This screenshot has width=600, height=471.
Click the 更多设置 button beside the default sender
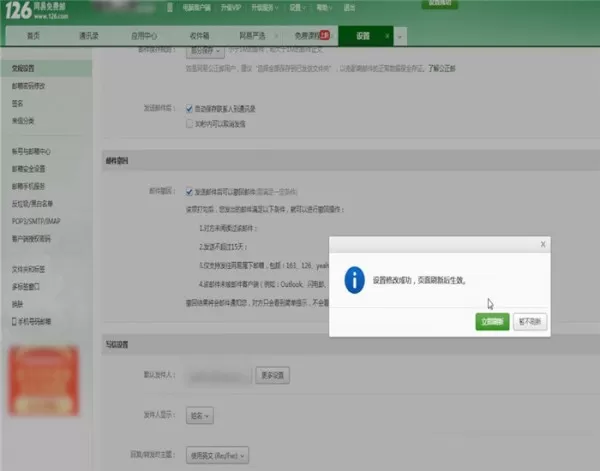click(x=272, y=375)
